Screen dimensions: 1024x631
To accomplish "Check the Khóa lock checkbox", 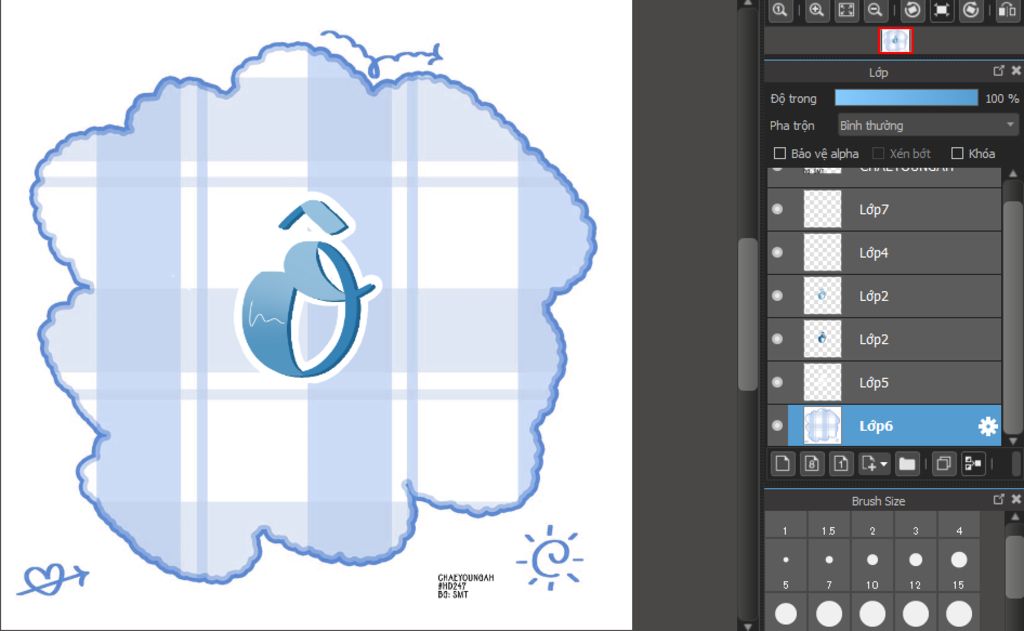I will (957, 154).
